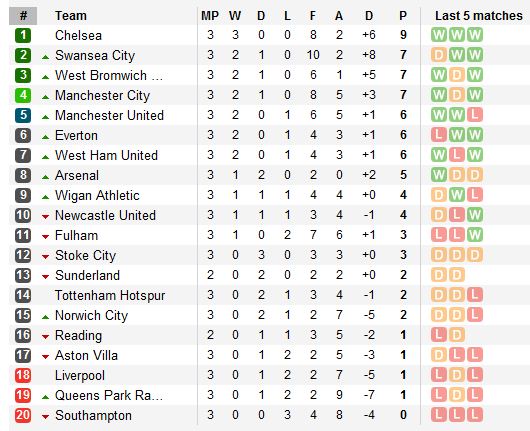Click the first D result badge for Stoke City

click(x=439, y=255)
